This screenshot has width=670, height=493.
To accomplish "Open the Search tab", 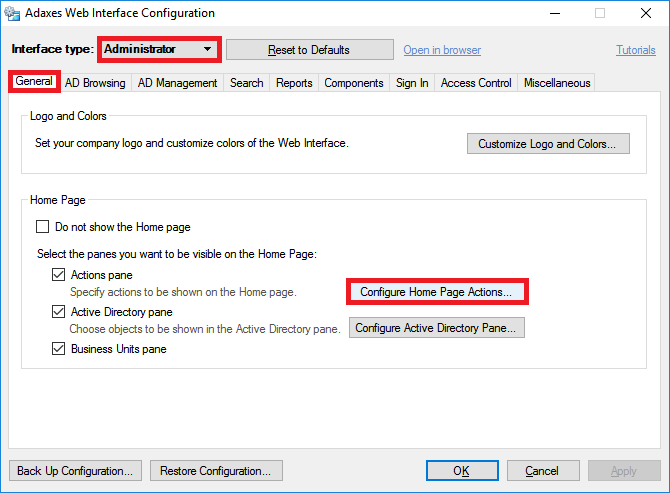I will coord(247,83).
